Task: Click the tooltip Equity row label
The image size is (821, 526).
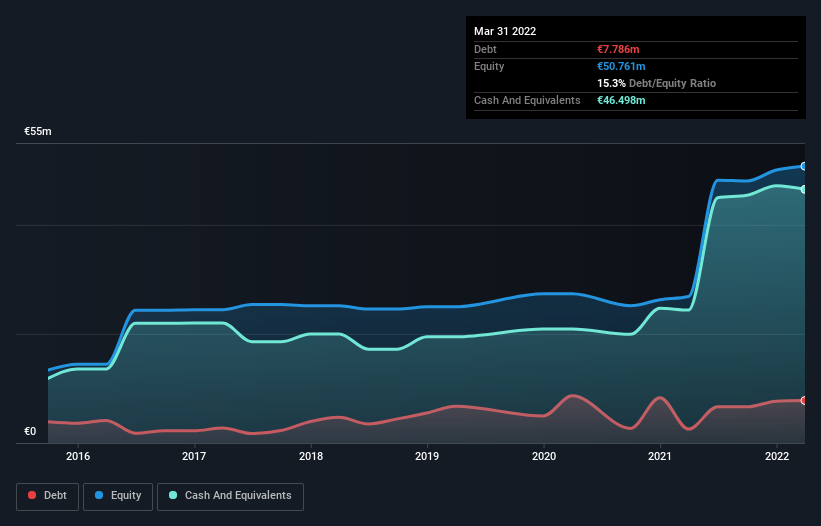Action: click(489, 66)
